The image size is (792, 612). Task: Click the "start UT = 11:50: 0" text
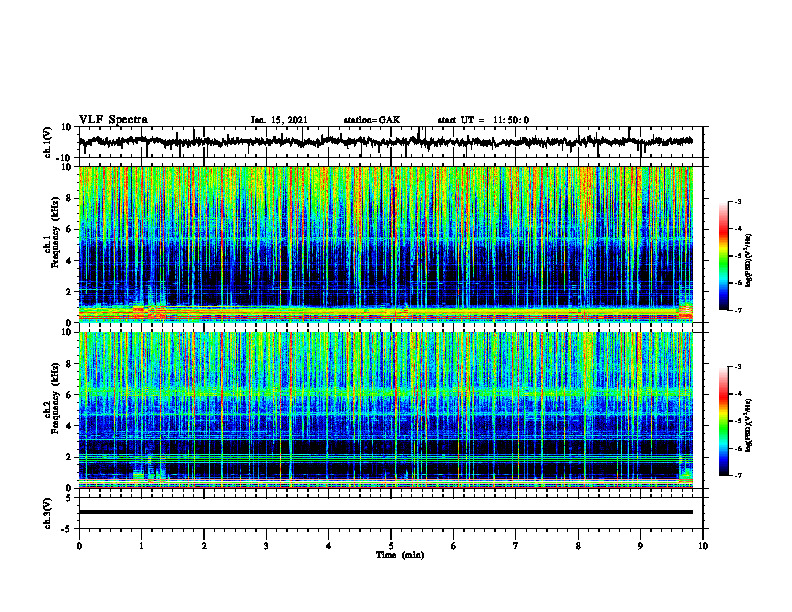tap(483, 120)
